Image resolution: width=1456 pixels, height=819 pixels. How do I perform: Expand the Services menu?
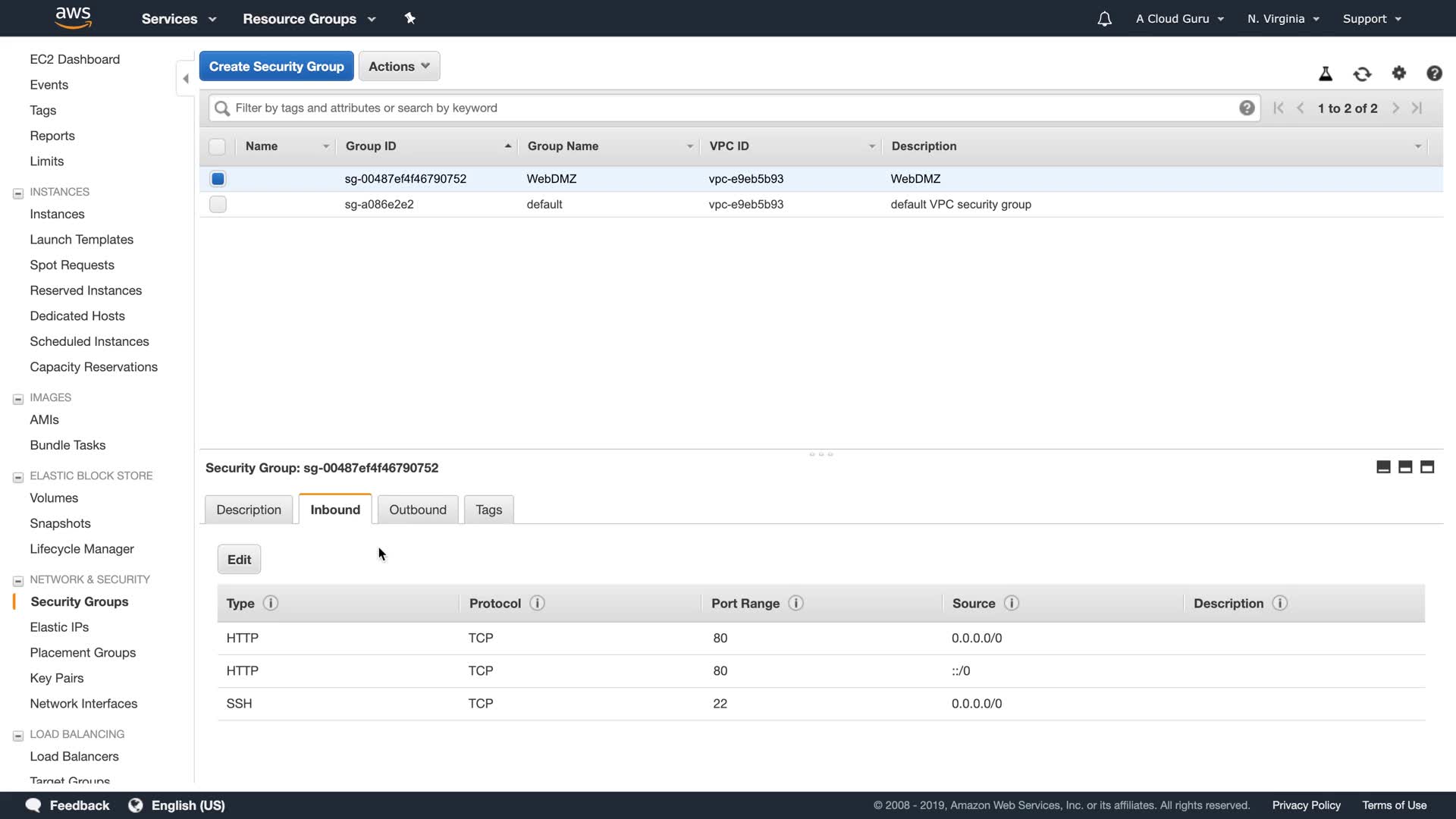(x=178, y=19)
